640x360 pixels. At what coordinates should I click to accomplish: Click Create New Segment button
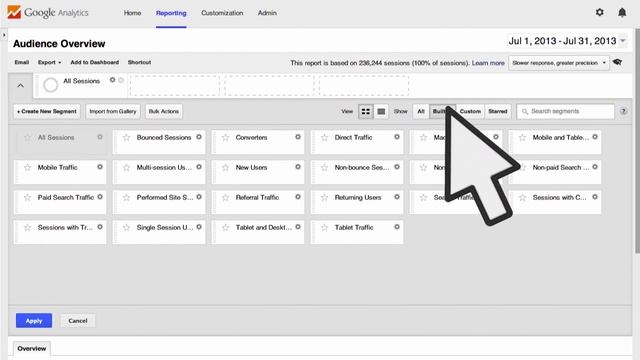[47, 111]
